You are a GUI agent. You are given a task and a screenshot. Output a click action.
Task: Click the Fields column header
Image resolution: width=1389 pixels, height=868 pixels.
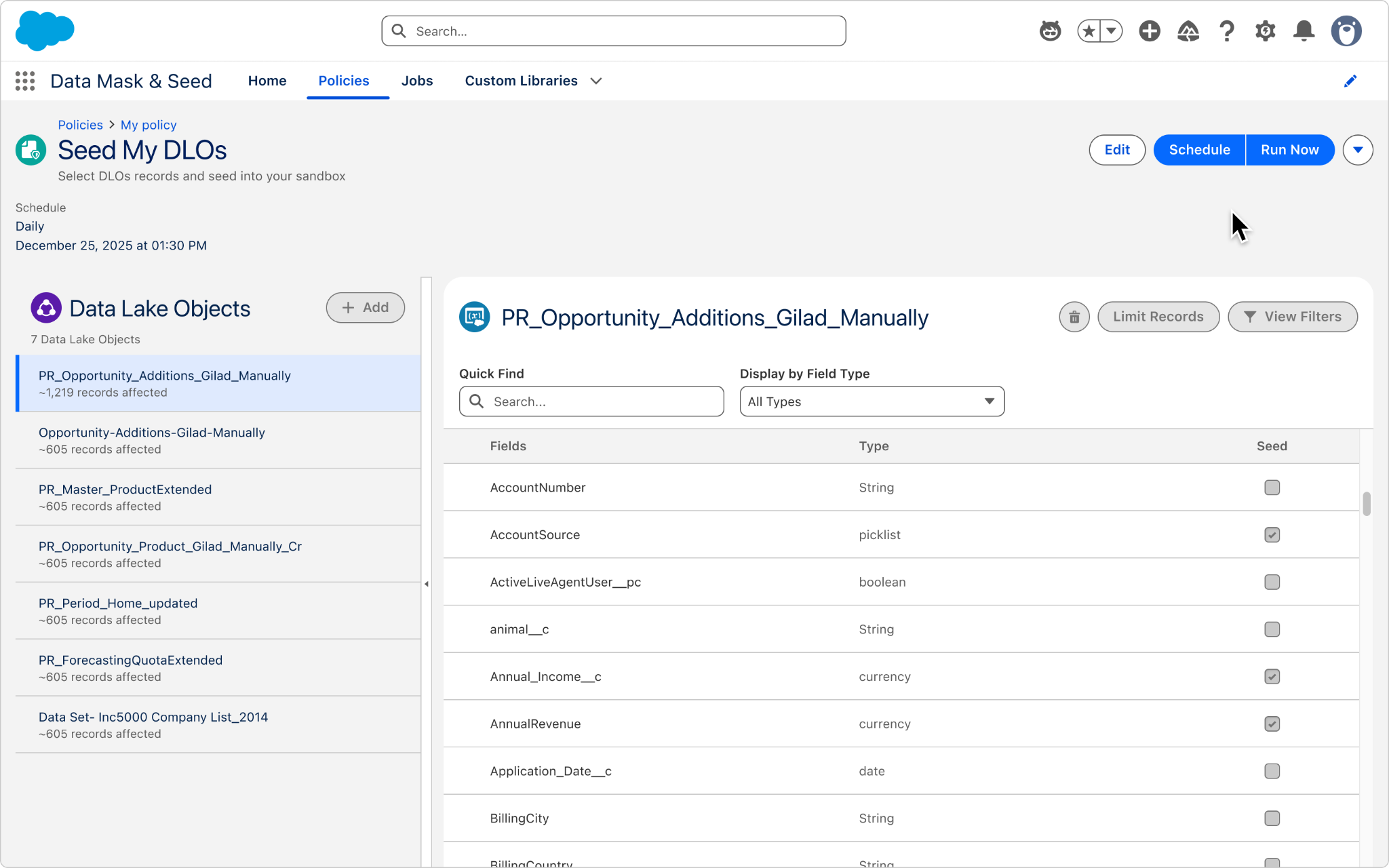point(508,446)
